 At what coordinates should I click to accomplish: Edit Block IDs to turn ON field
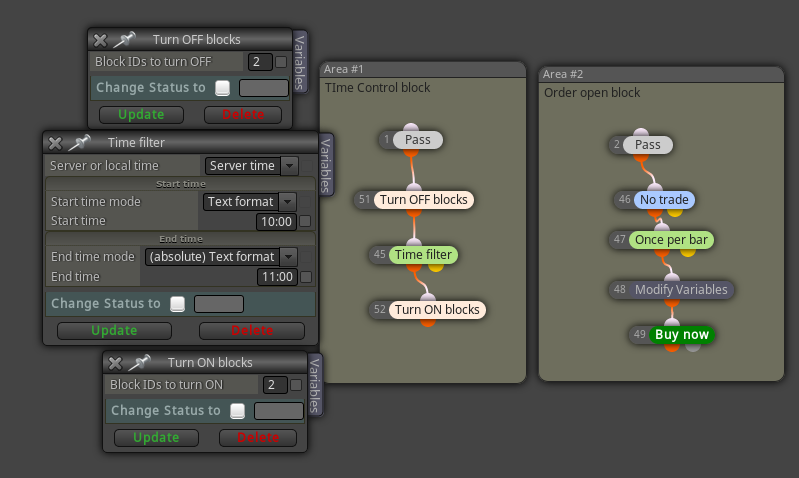point(275,385)
